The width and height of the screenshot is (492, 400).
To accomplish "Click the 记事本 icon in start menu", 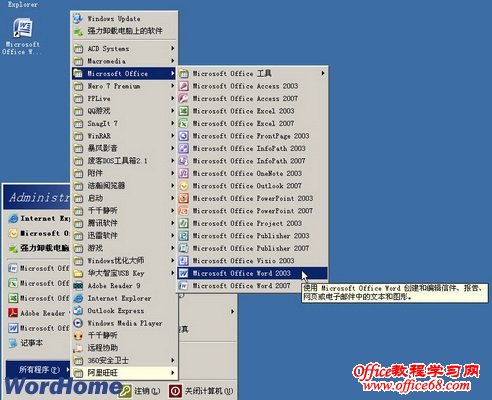I will pyautogui.click(x=13, y=343).
